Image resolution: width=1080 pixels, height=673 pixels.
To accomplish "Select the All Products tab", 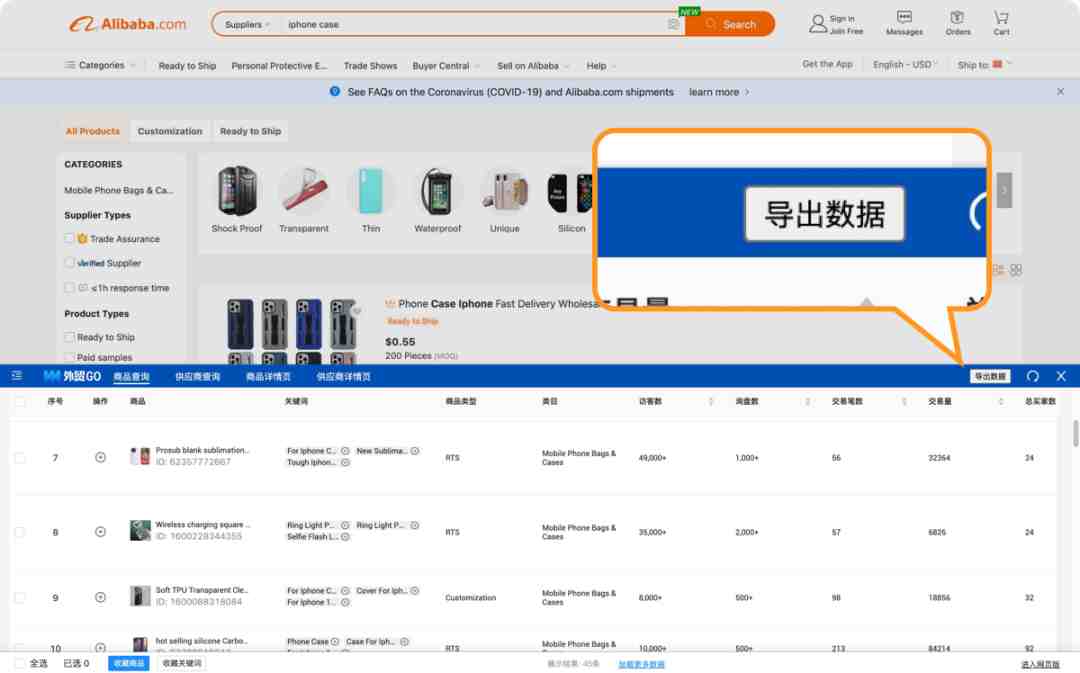I will pos(93,131).
